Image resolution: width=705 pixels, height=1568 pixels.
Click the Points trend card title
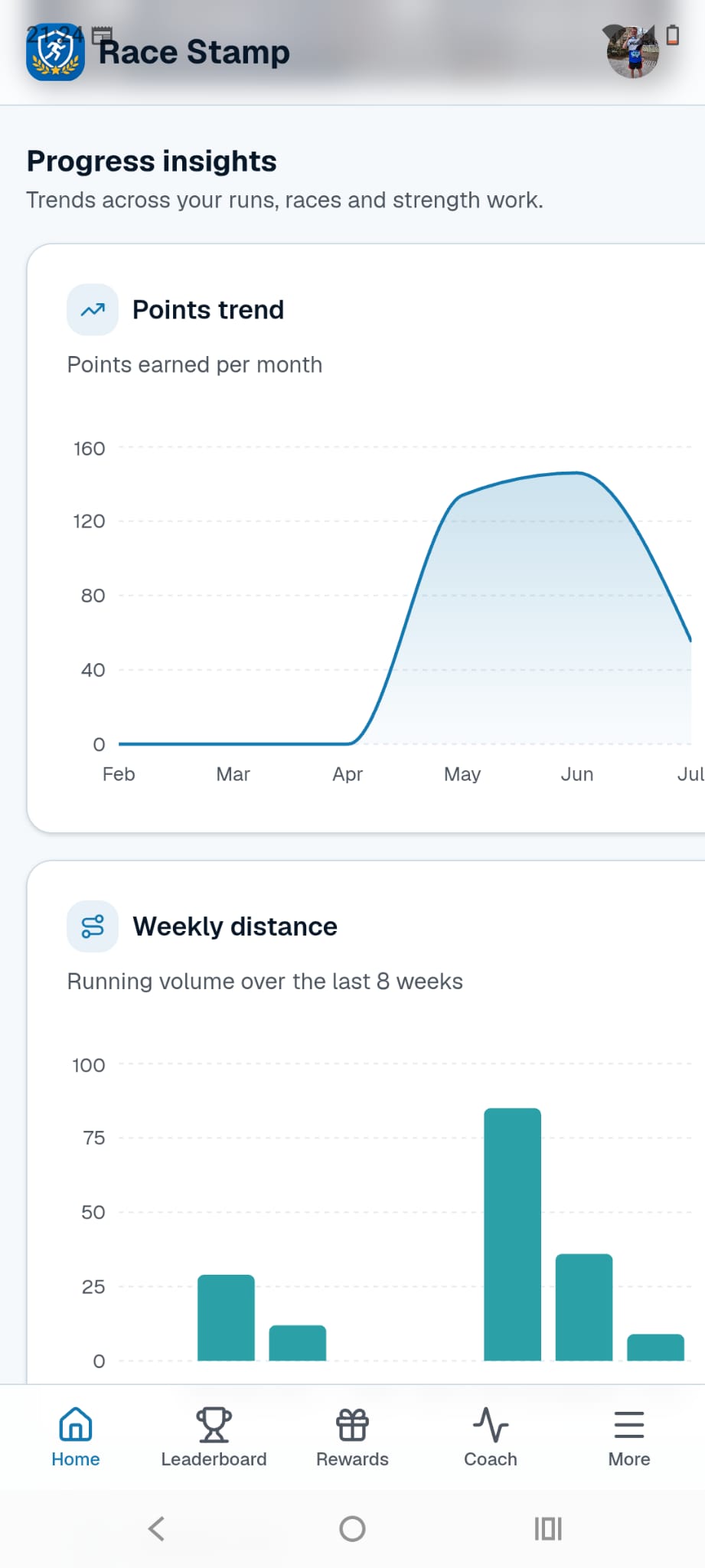point(208,310)
